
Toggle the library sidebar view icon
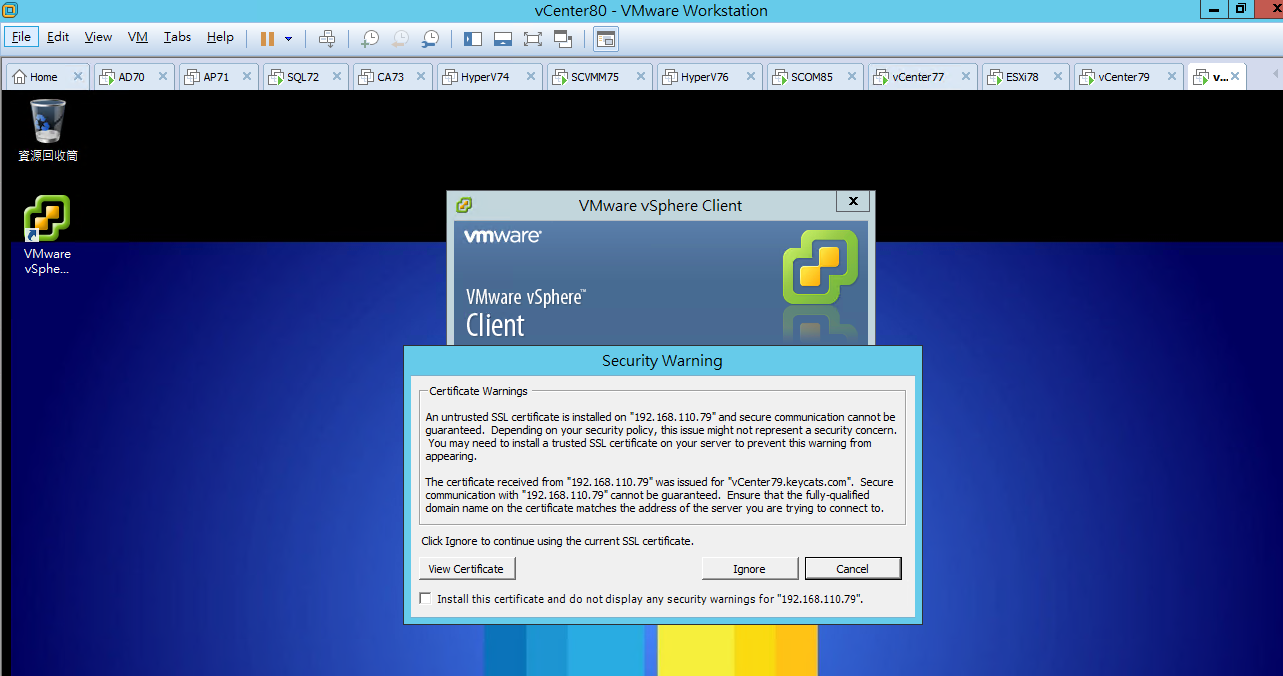click(473, 38)
